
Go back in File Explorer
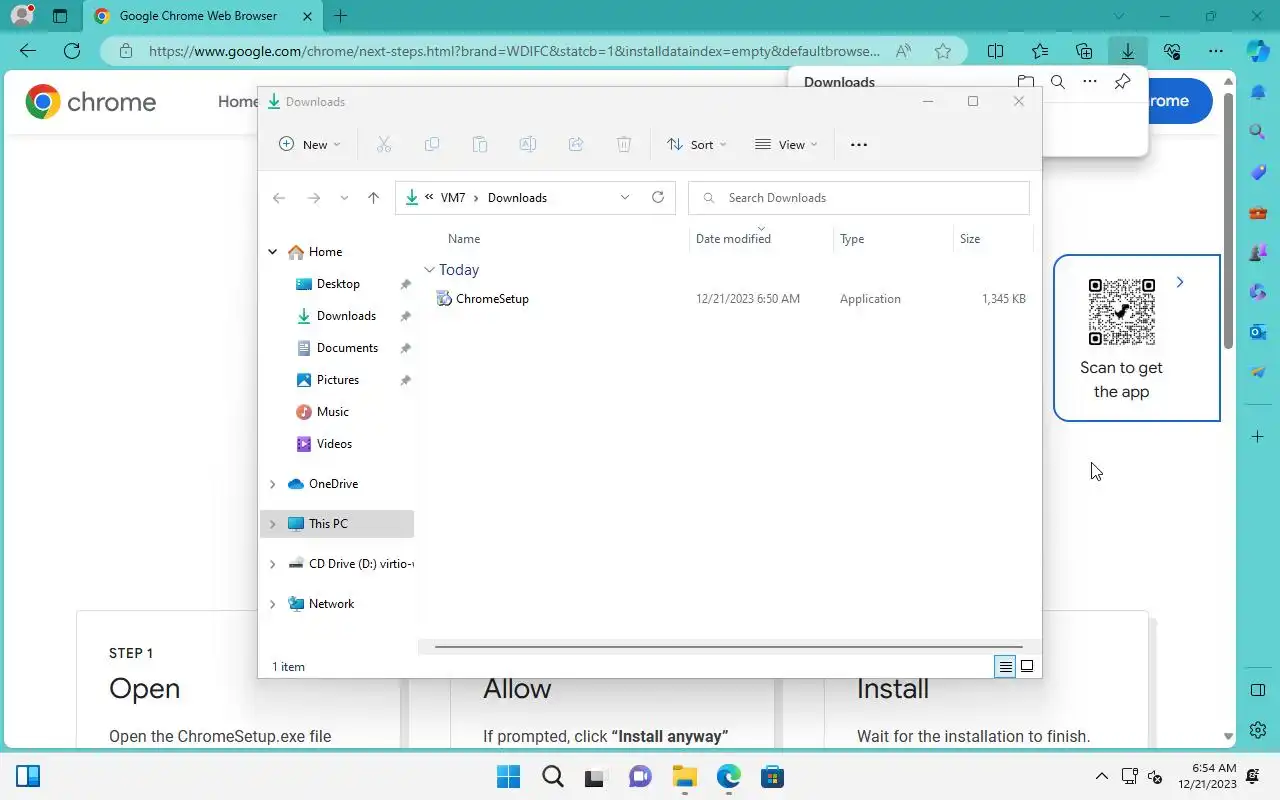tap(279, 198)
